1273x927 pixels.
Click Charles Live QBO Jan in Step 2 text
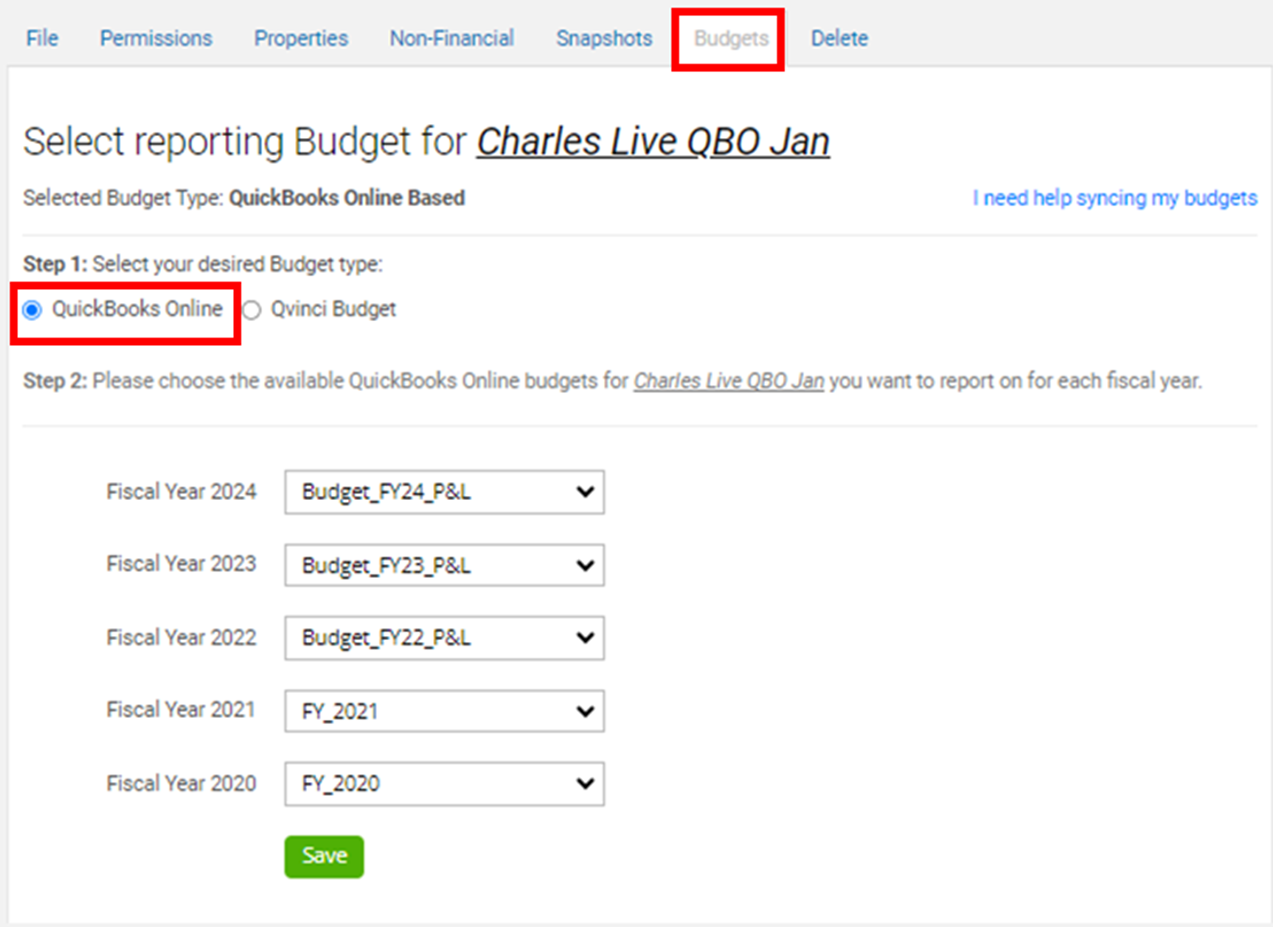(x=729, y=382)
